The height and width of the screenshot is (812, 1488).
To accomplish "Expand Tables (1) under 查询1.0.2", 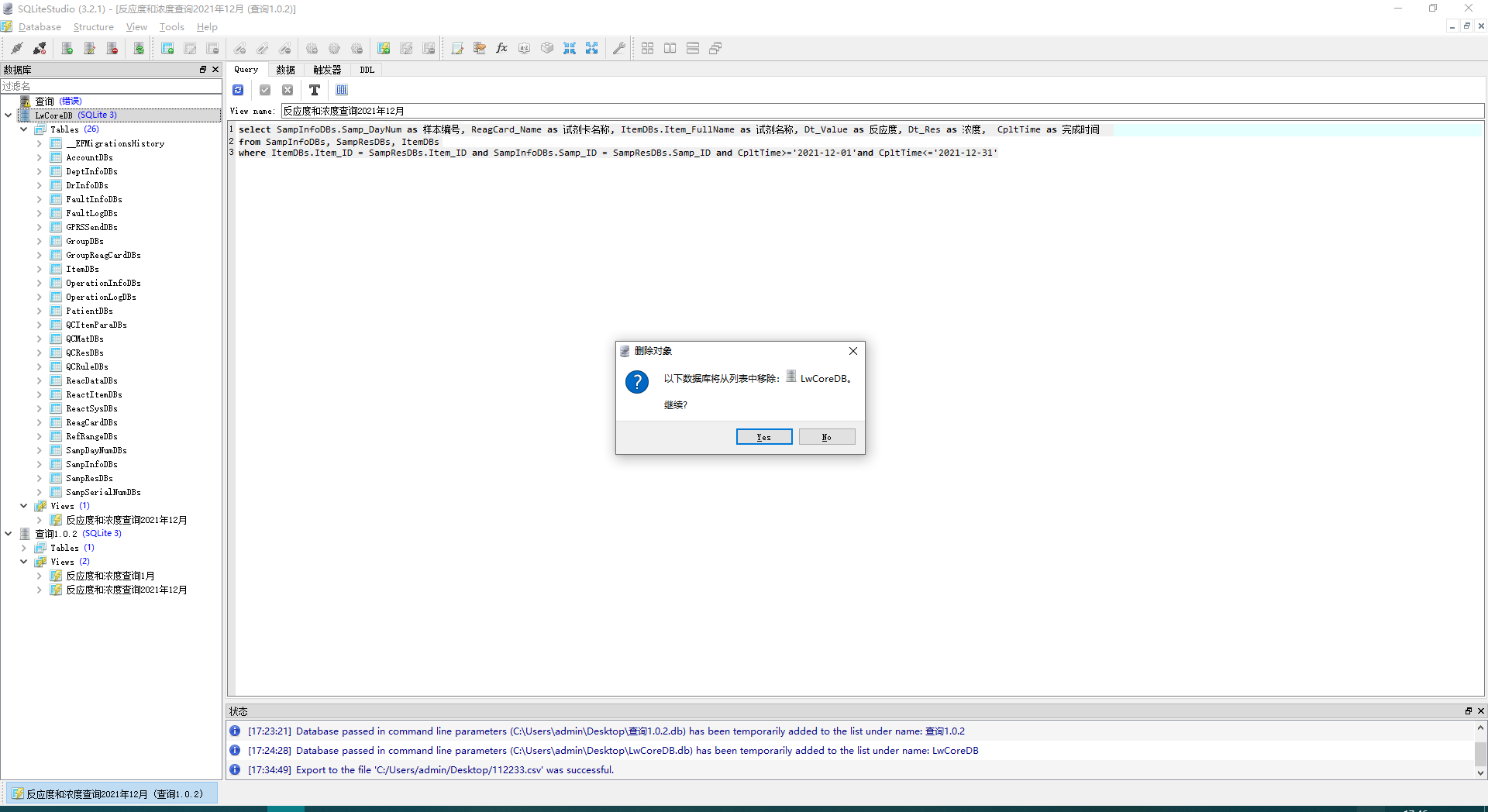I will pos(24,548).
